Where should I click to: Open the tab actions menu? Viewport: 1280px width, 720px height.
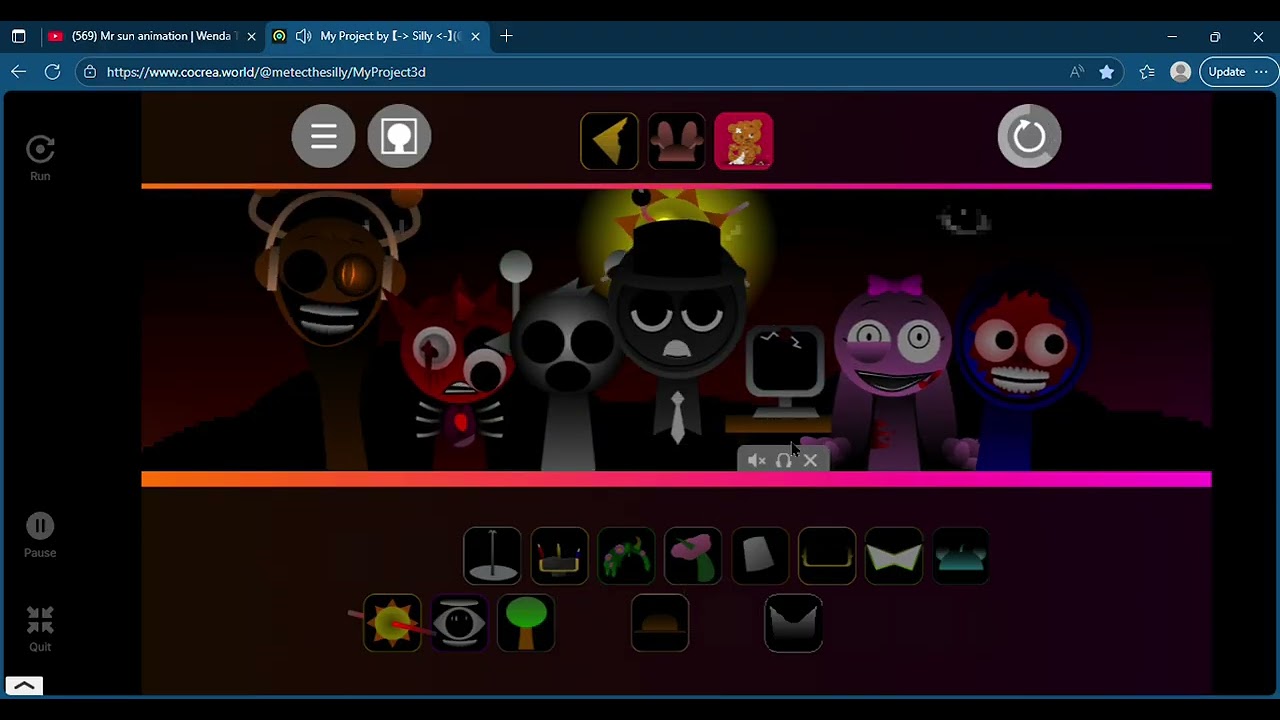click(x=18, y=36)
